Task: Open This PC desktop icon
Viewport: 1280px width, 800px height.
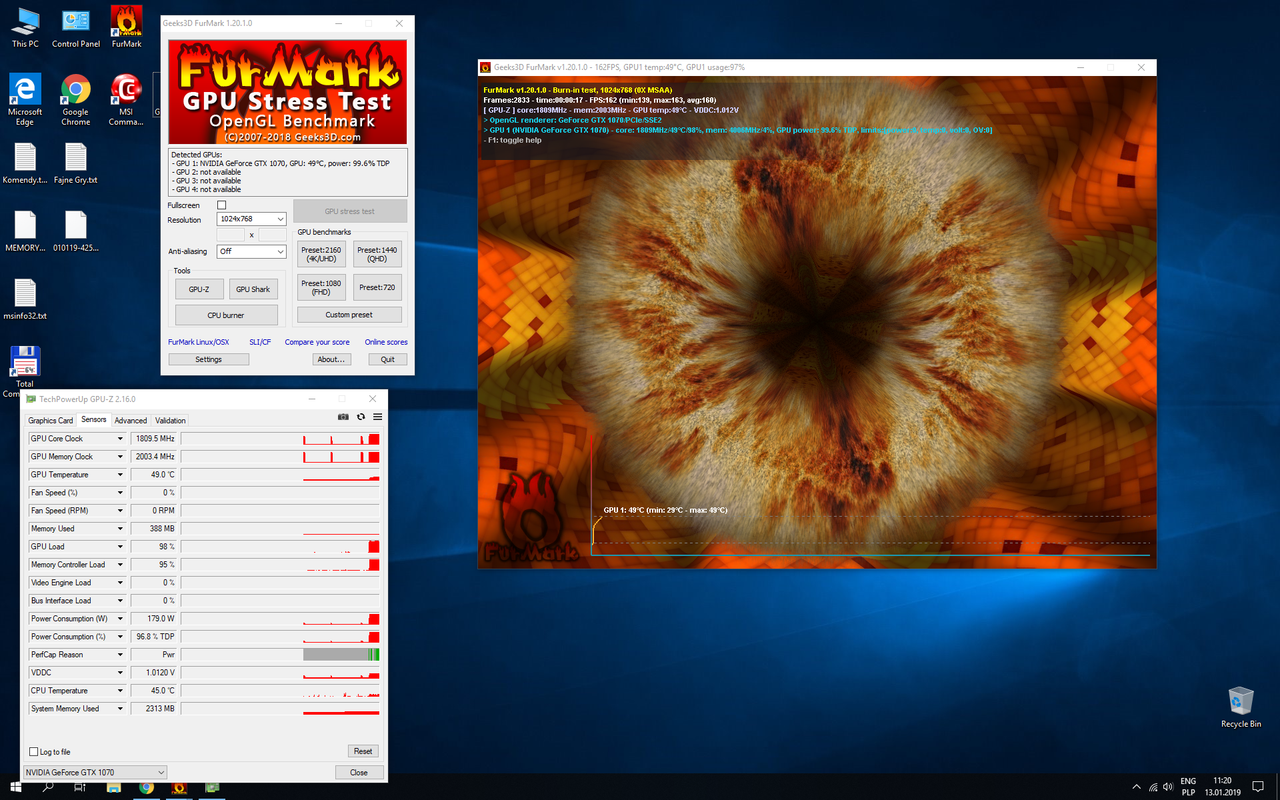Action: (x=25, y=28)
